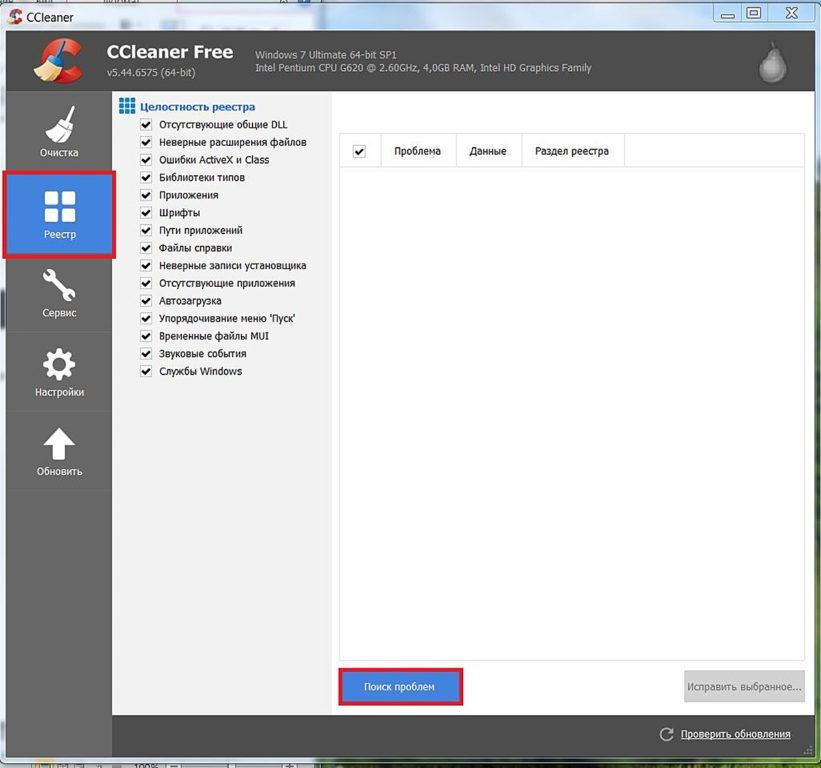Click the refresh icon beside Проверить обновления
This screenshot has width=821, height=768.
[x=666, y=734]
